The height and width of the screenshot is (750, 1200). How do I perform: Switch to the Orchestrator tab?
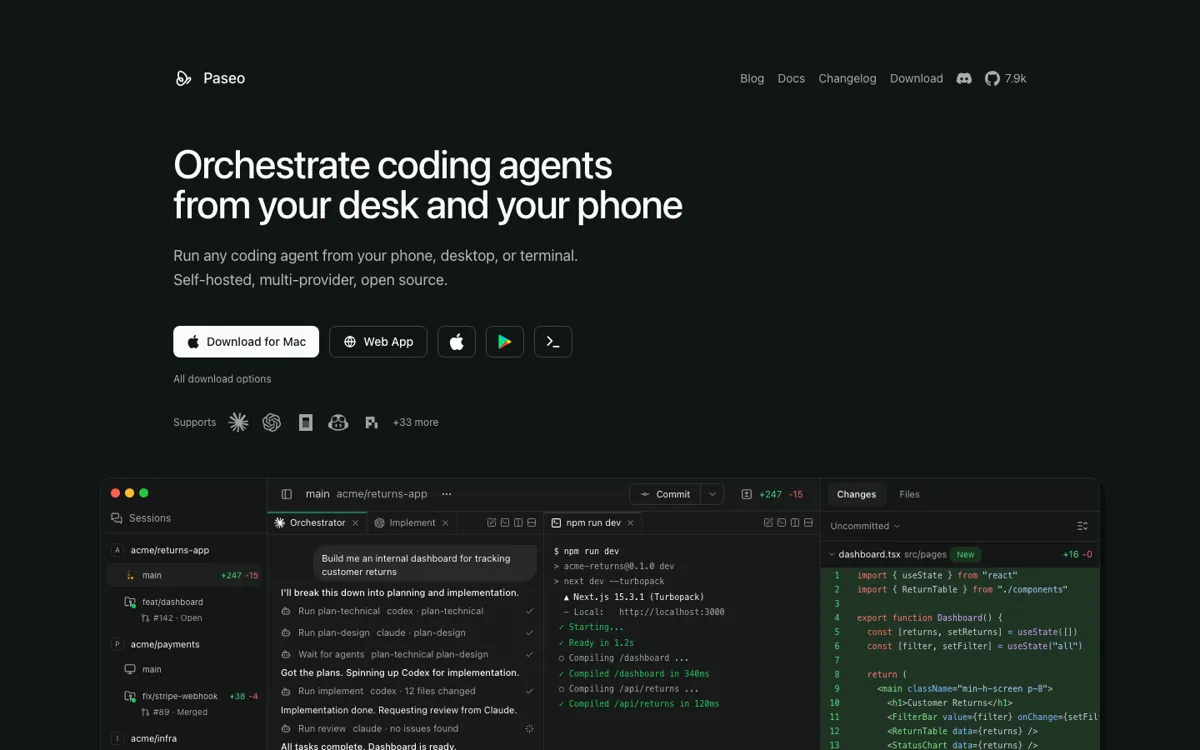coord(317,523)
